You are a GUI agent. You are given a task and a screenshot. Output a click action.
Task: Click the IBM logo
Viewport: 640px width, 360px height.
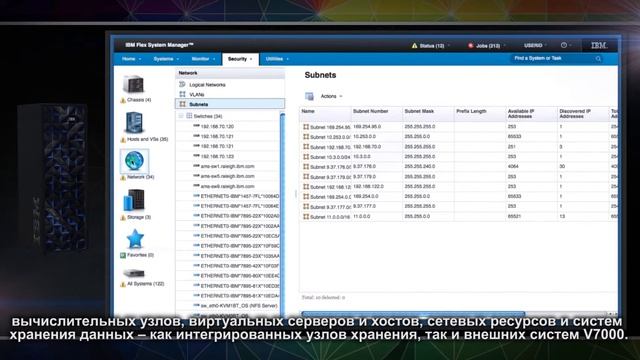click(599, 45)
